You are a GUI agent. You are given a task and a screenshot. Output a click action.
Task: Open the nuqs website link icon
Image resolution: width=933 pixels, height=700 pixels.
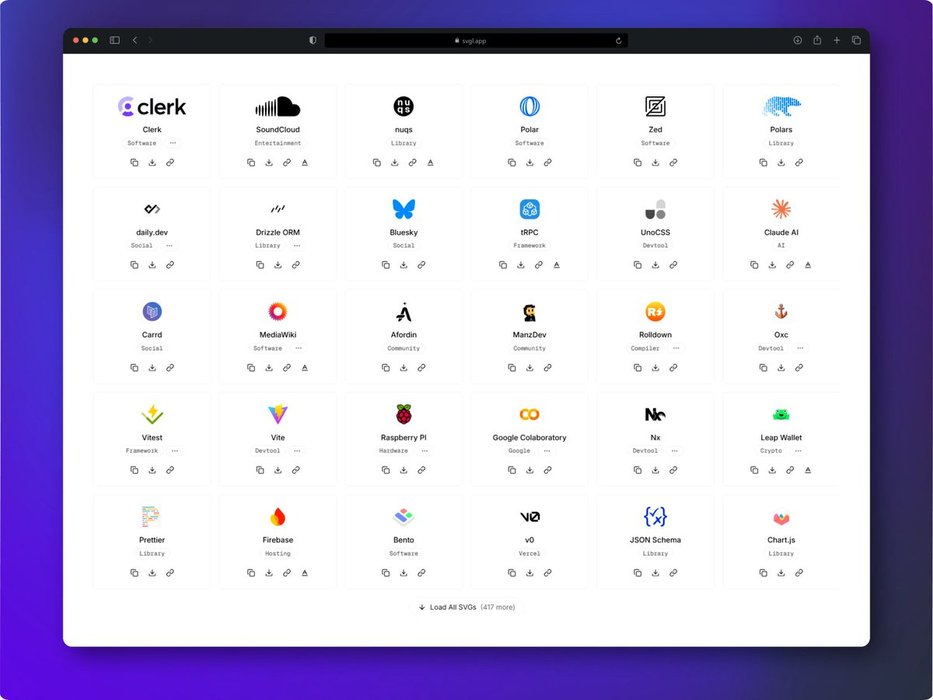(412, 162)
